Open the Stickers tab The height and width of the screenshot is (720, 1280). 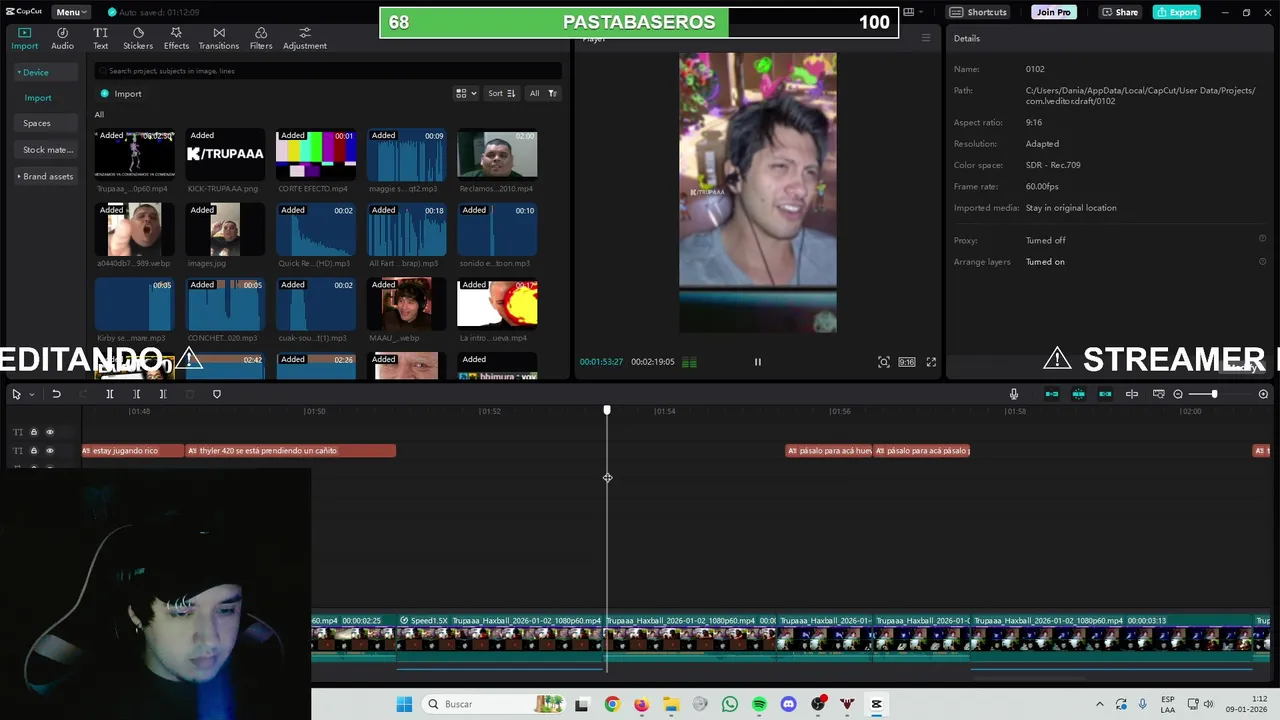click(138, 39)
